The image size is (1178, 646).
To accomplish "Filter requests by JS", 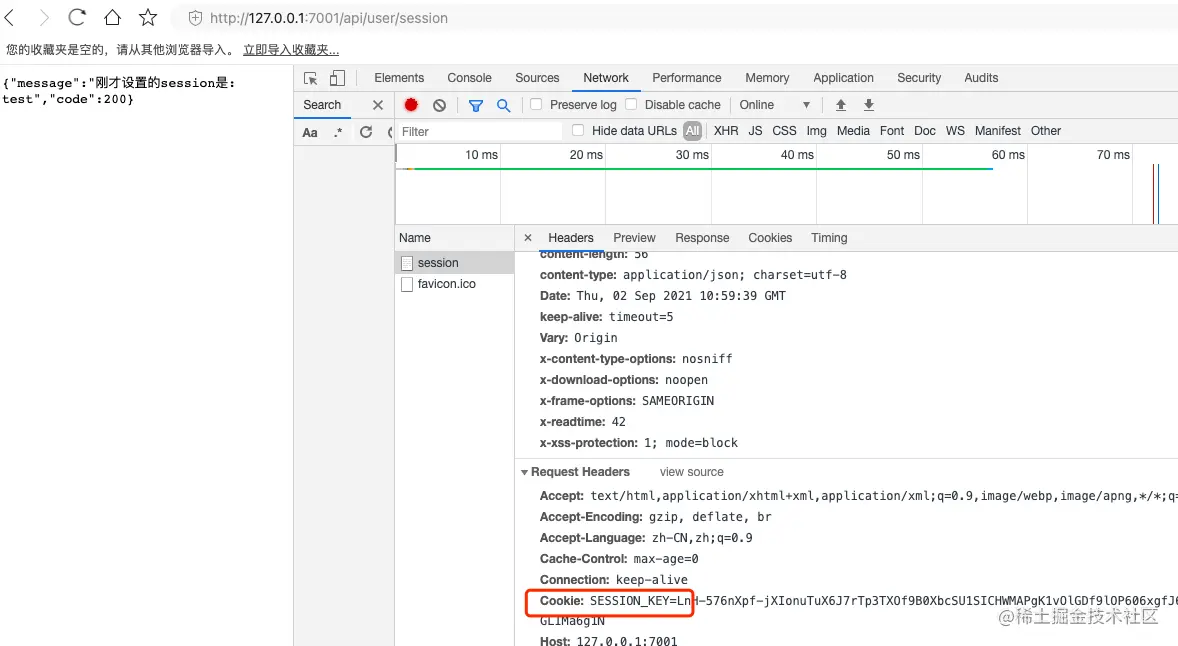I will [755, 131].
